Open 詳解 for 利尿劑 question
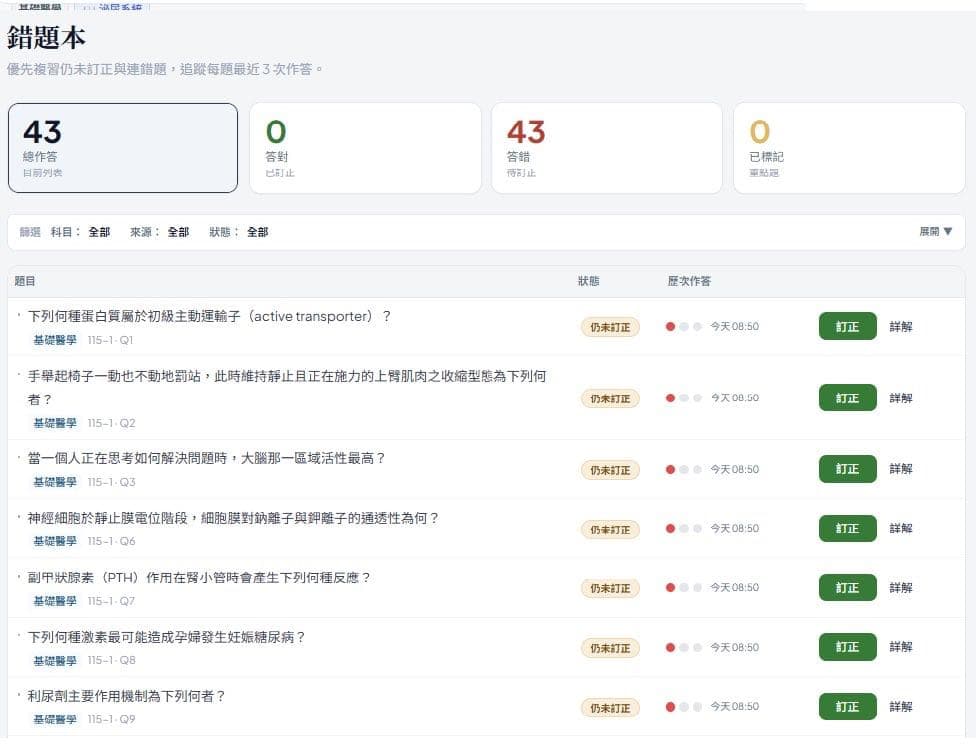Viewport: 977px width, 744px height. coord(900,707)
